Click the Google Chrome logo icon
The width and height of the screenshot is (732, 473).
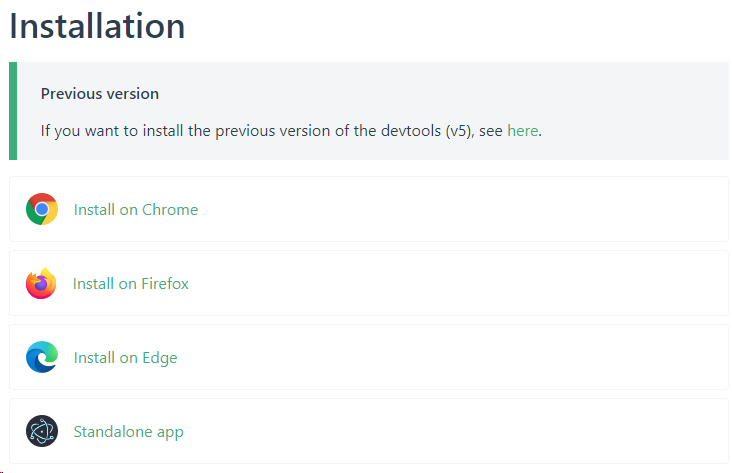coord(42,209)
